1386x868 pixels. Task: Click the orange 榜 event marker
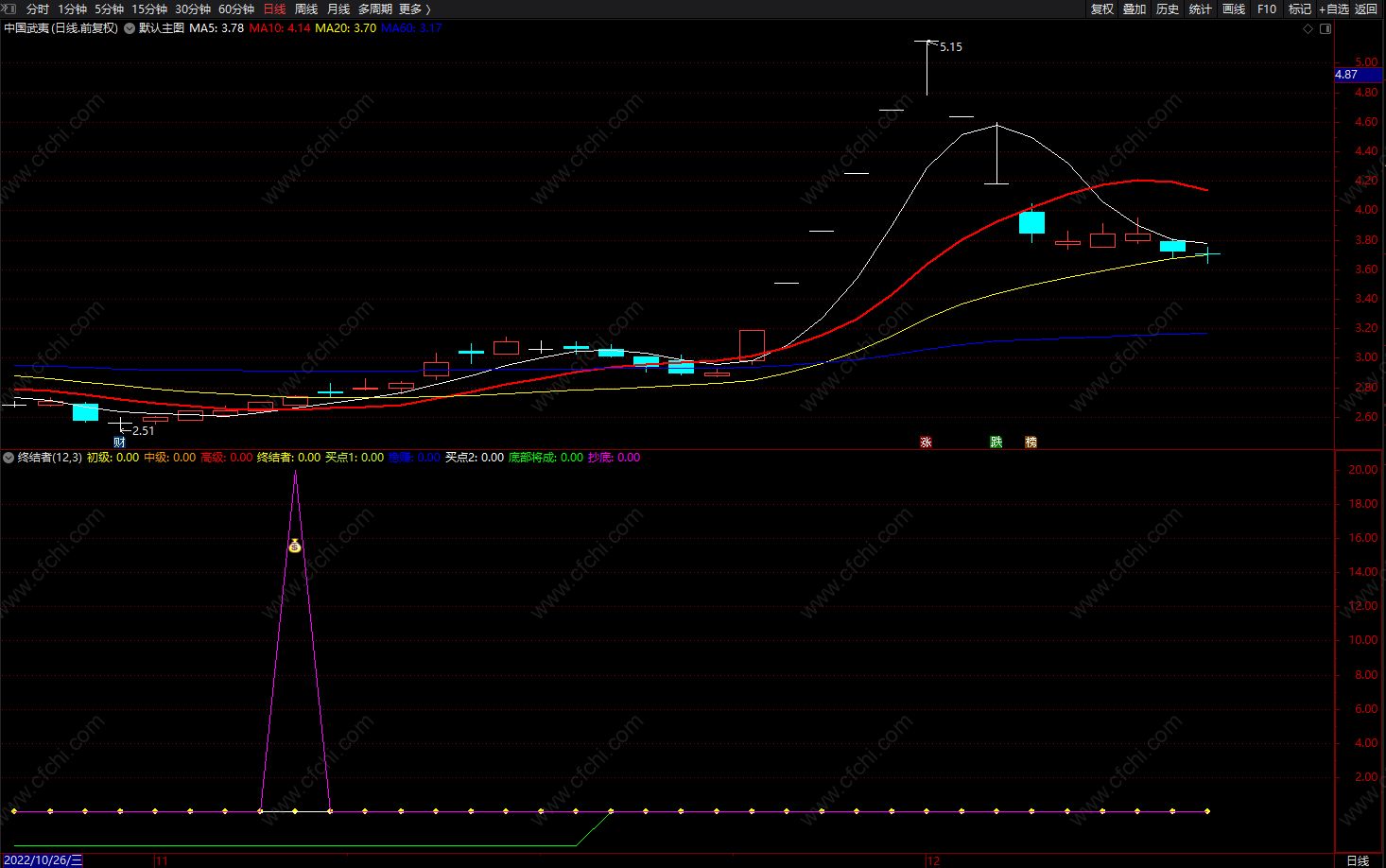pos(1031,443)
